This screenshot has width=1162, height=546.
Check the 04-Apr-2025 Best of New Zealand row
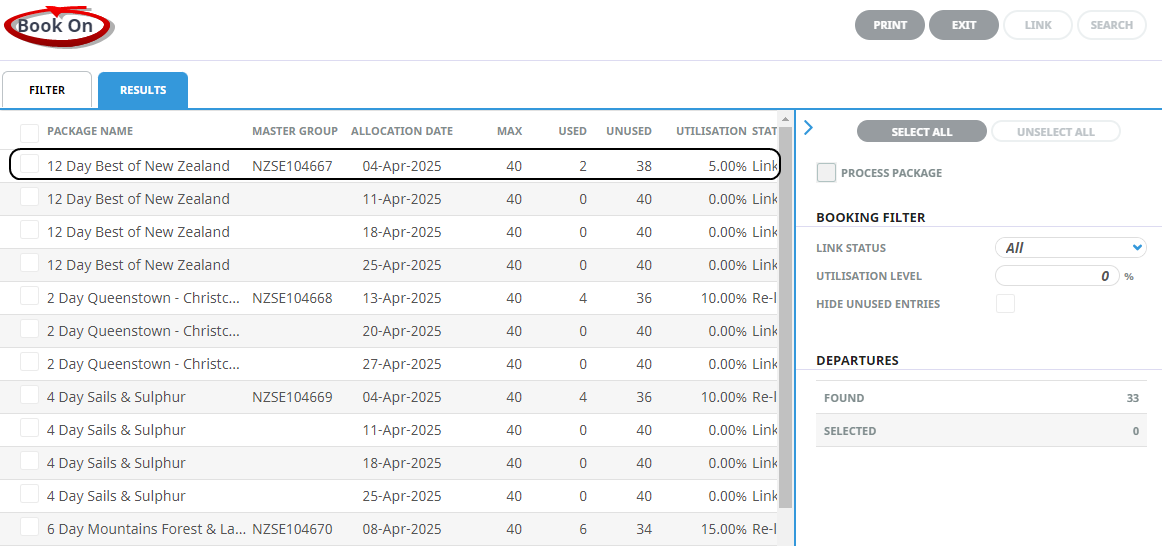point(30,165)
